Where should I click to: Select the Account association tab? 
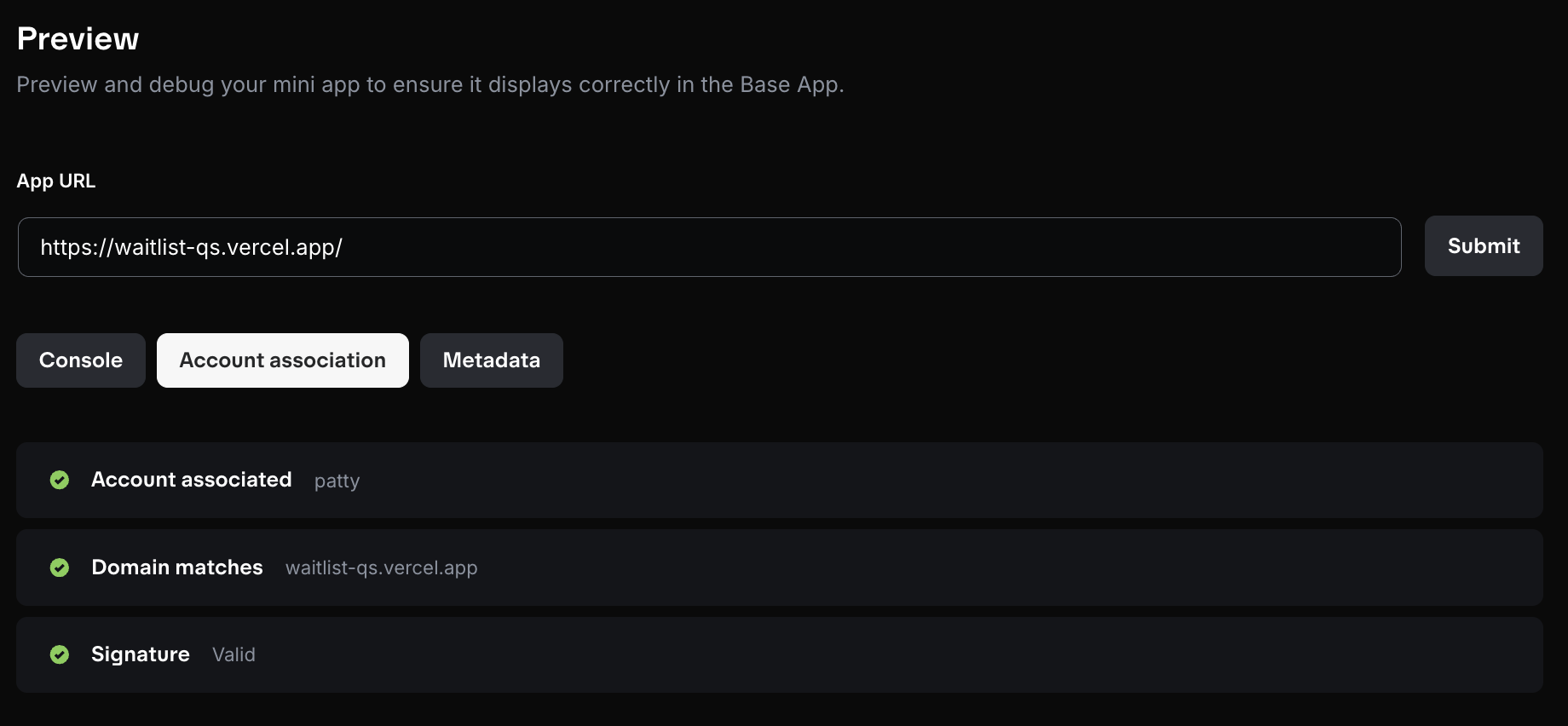pyautogui.click(x=282, y=360)
